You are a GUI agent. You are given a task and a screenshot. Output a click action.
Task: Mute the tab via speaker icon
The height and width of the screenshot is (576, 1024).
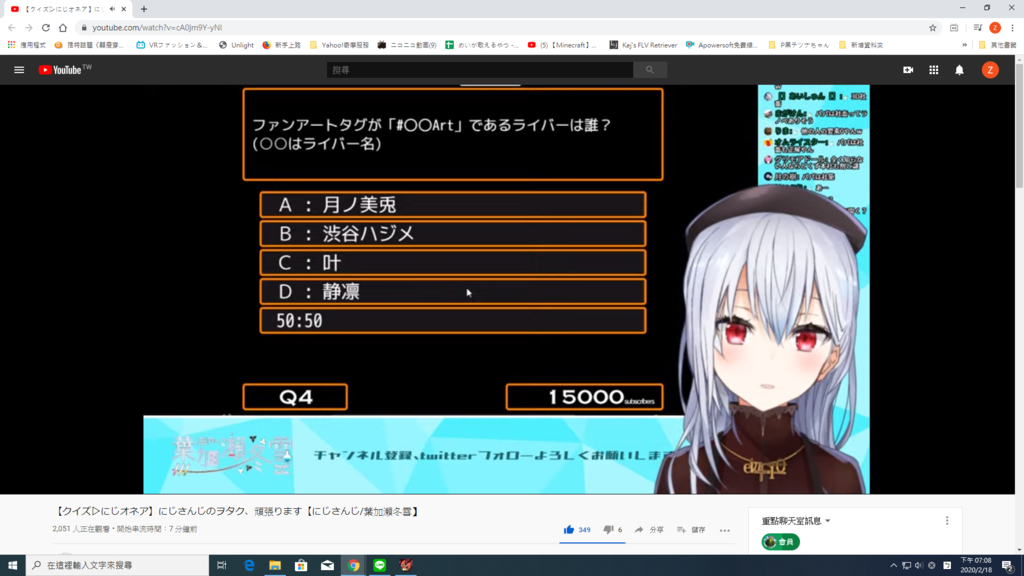(x=112, y=9)
